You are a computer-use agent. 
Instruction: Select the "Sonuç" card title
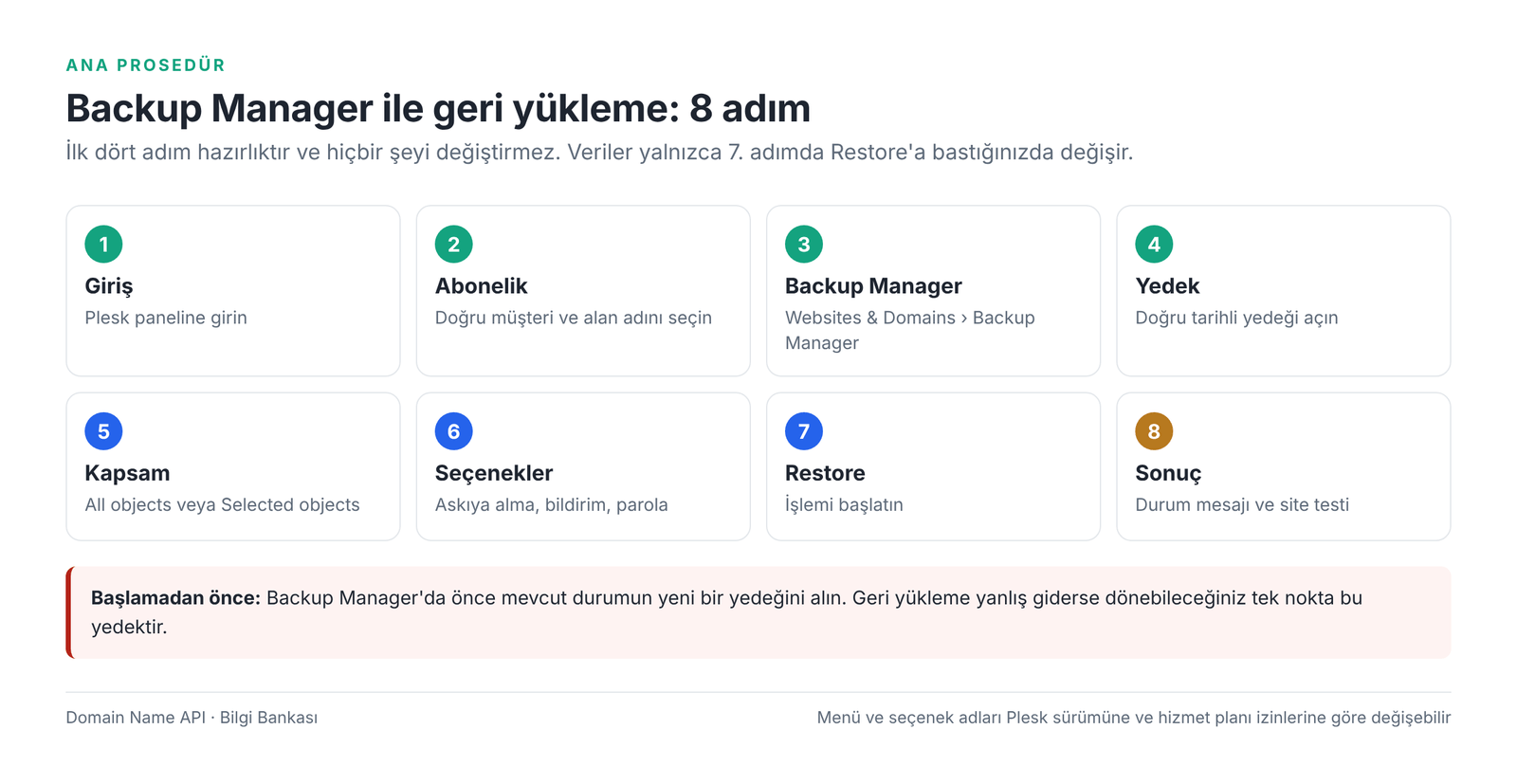[x=1168, y=473]
